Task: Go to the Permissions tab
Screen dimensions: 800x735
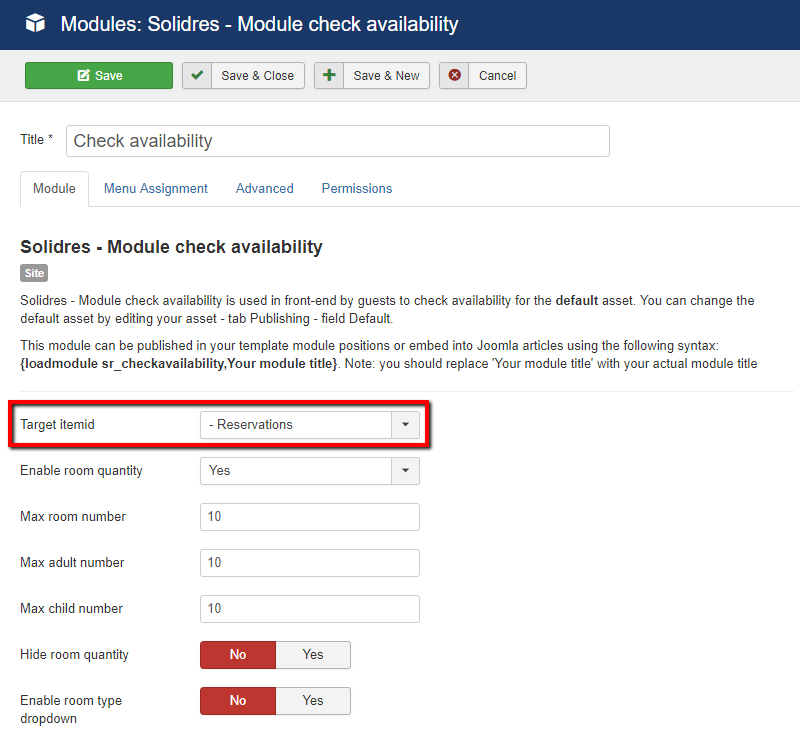Action: pyautogui.click(x=357, y=189)
